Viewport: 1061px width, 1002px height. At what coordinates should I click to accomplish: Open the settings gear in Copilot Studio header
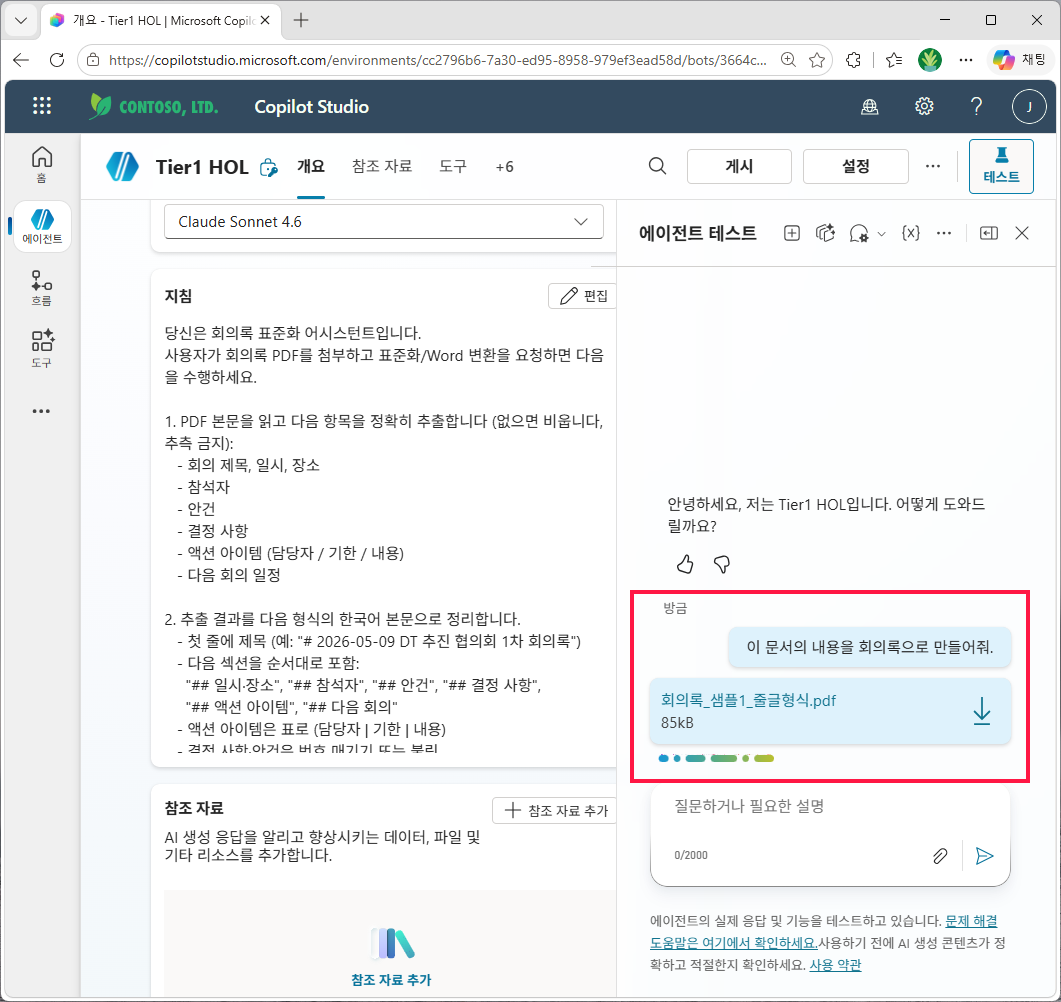click(924, 106)
